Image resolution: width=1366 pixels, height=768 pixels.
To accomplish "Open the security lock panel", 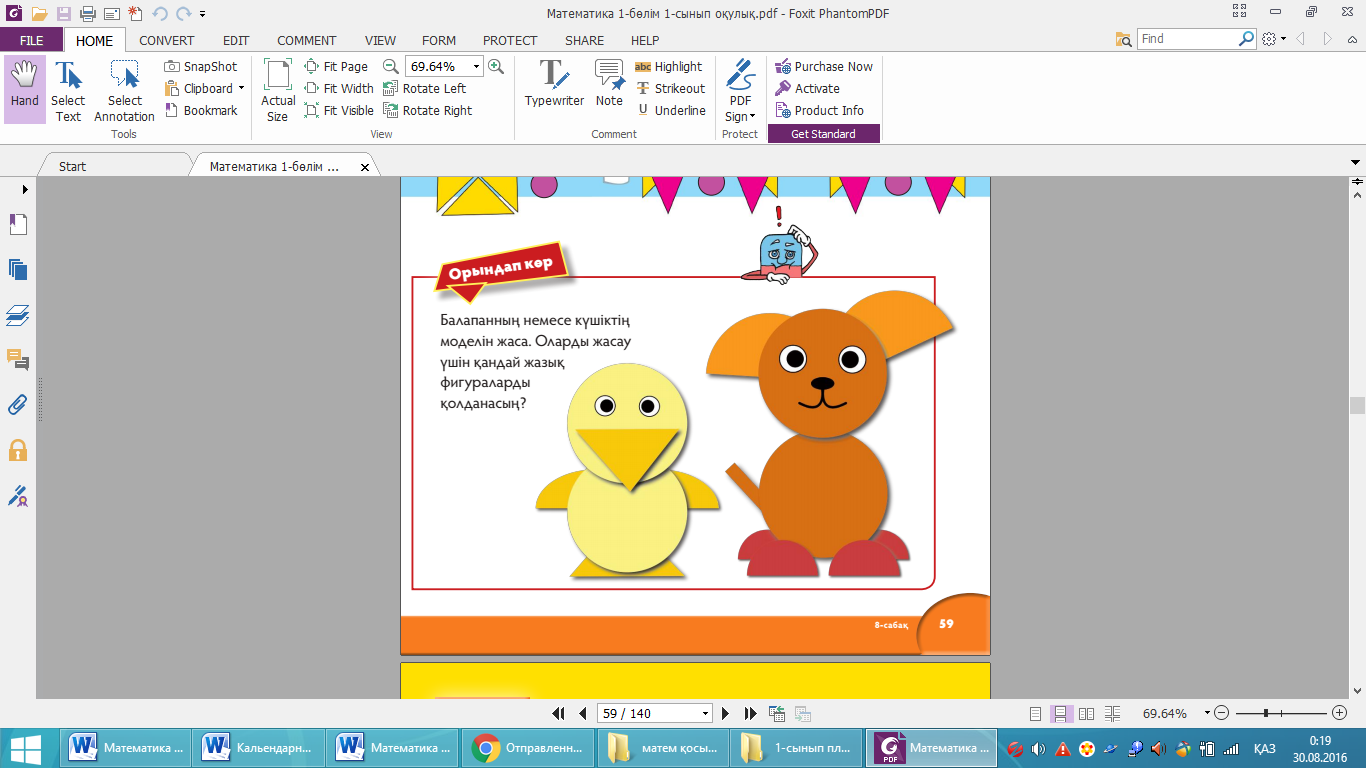I will pyautogui.click(x=17, y=450).
